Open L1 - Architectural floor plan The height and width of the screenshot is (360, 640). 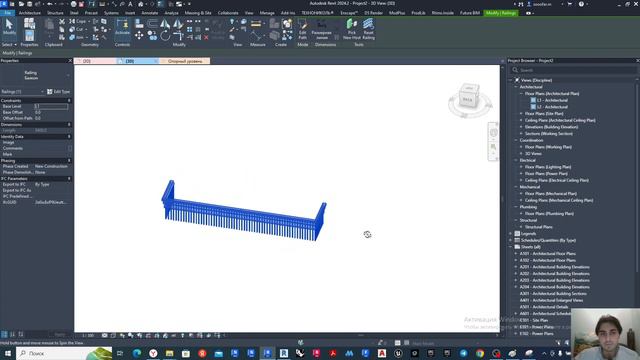552,100
